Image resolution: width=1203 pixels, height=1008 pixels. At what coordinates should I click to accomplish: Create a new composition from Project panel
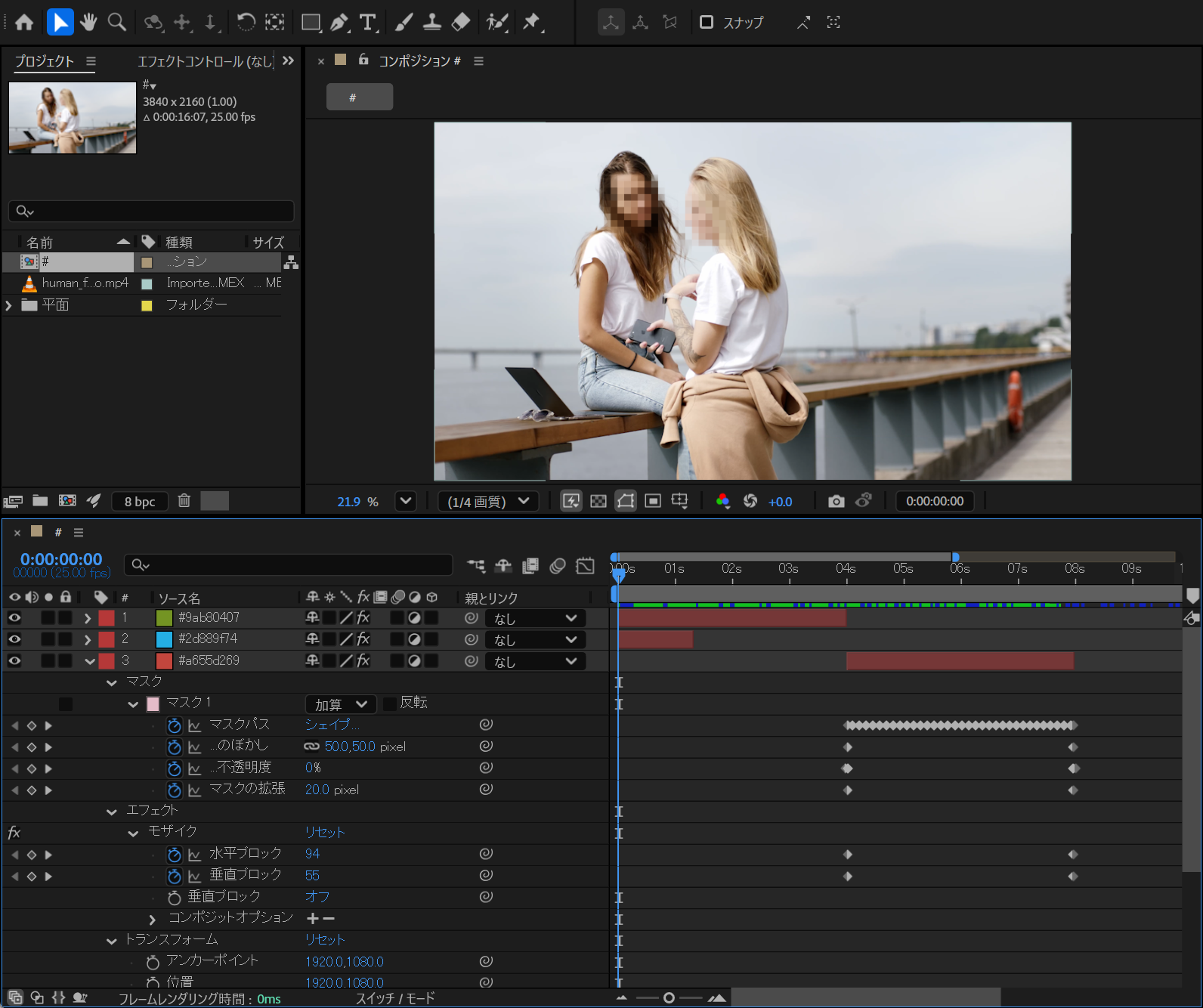(67, 501)
